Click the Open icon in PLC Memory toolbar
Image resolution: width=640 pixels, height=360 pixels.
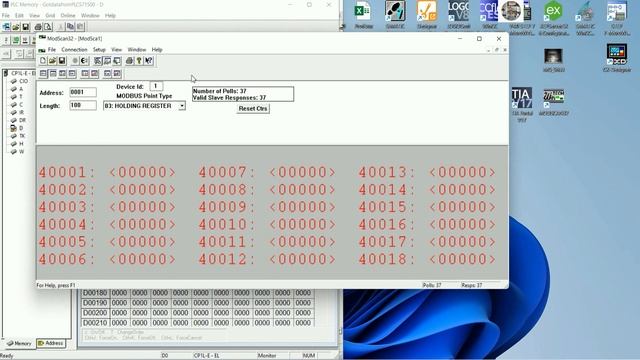click(x=16, y=27)
